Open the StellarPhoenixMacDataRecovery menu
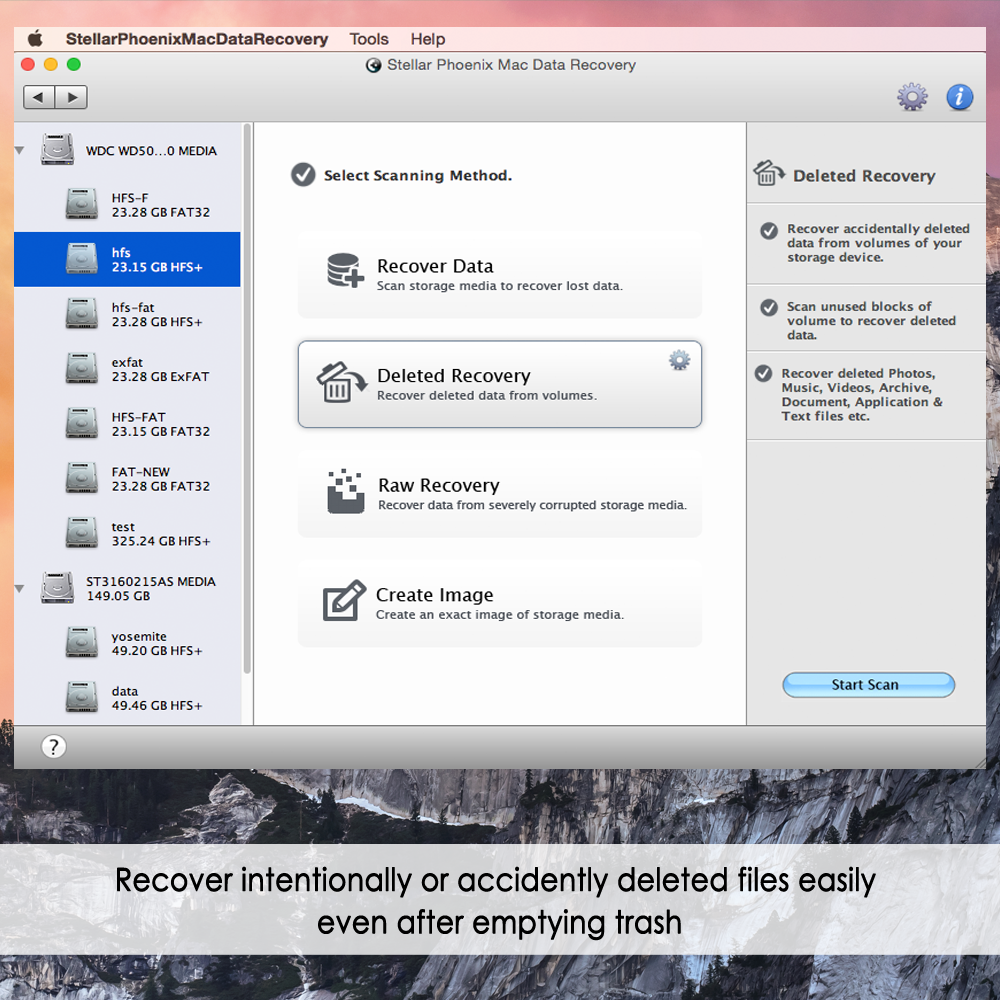This screenshot has width=1000, height=1000. (196, 39)
